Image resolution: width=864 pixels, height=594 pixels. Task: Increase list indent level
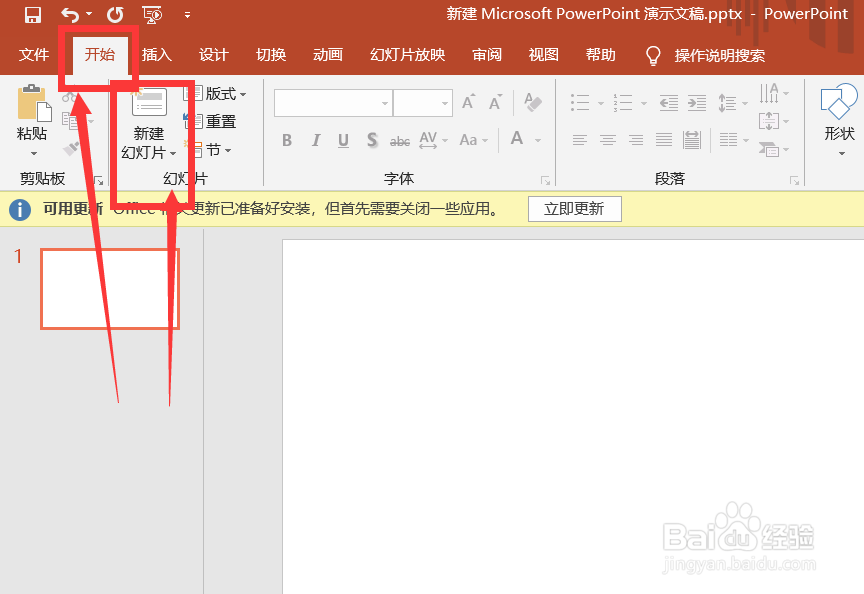(697, 102)
